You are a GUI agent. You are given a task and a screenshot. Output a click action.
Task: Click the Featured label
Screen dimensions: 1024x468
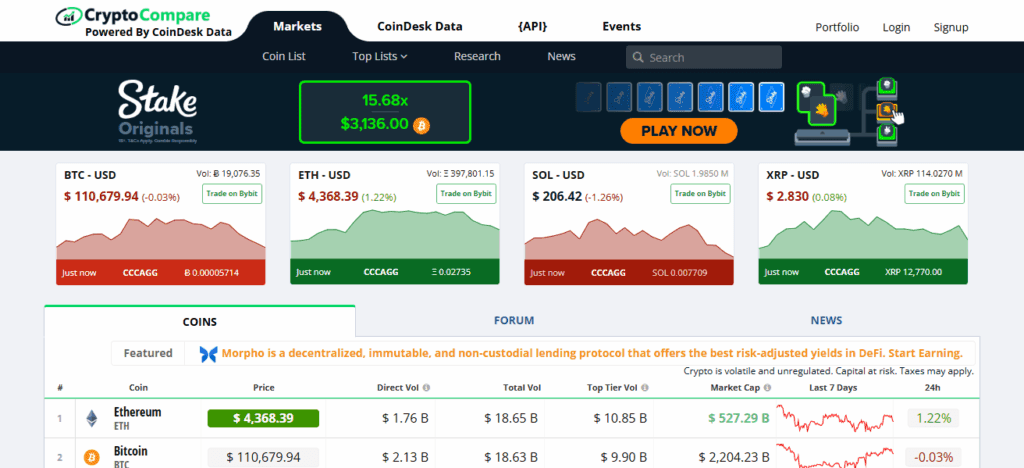coord(148,353)
